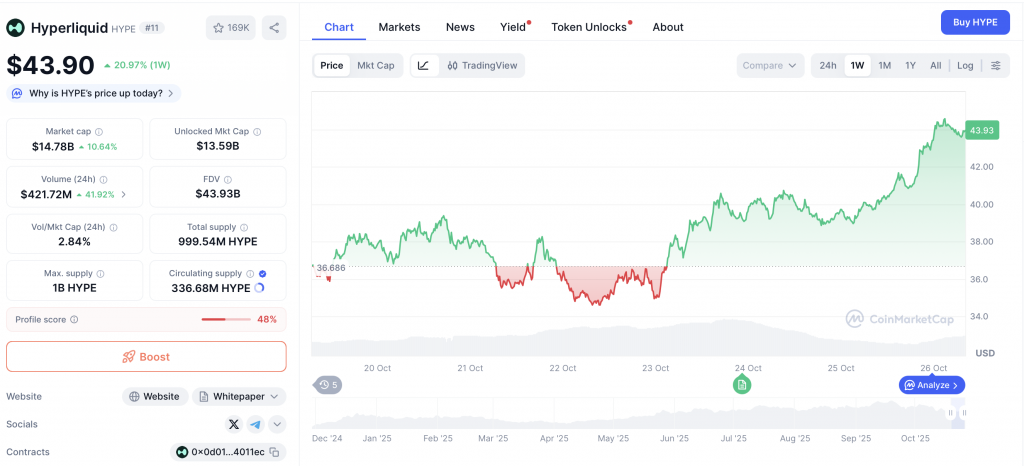Open the Telegram social link
Image resolution: width=1024 pixels, height=466 pixels.
pyautogui.click(x=255, y=424)
